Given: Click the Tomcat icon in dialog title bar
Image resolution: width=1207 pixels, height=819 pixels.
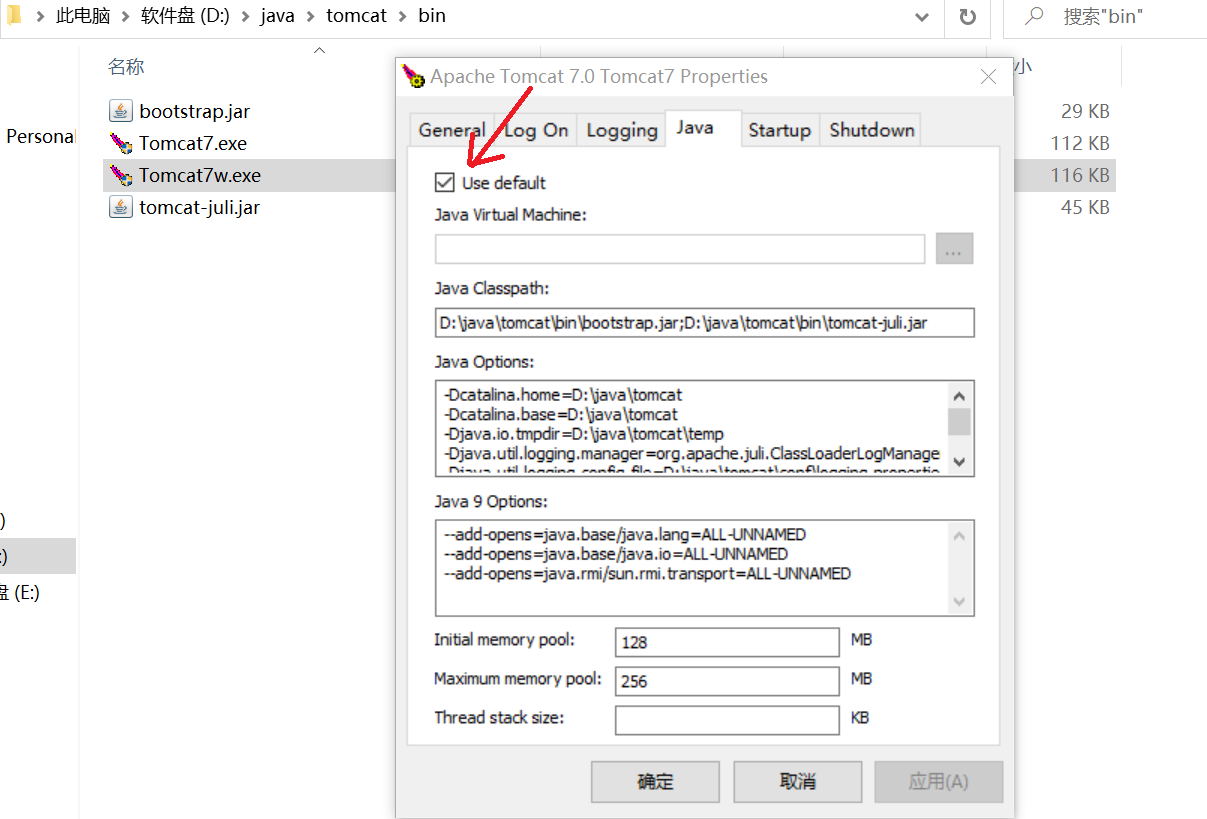Looking at the screenshot, I should click(413, 76).
